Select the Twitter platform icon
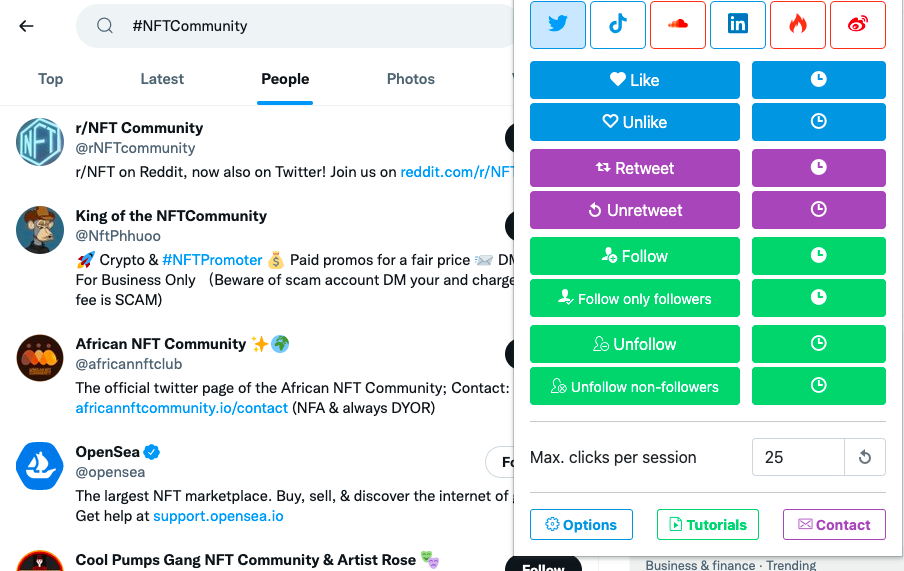This screenshot has height=571, width=904. point(558,25)
